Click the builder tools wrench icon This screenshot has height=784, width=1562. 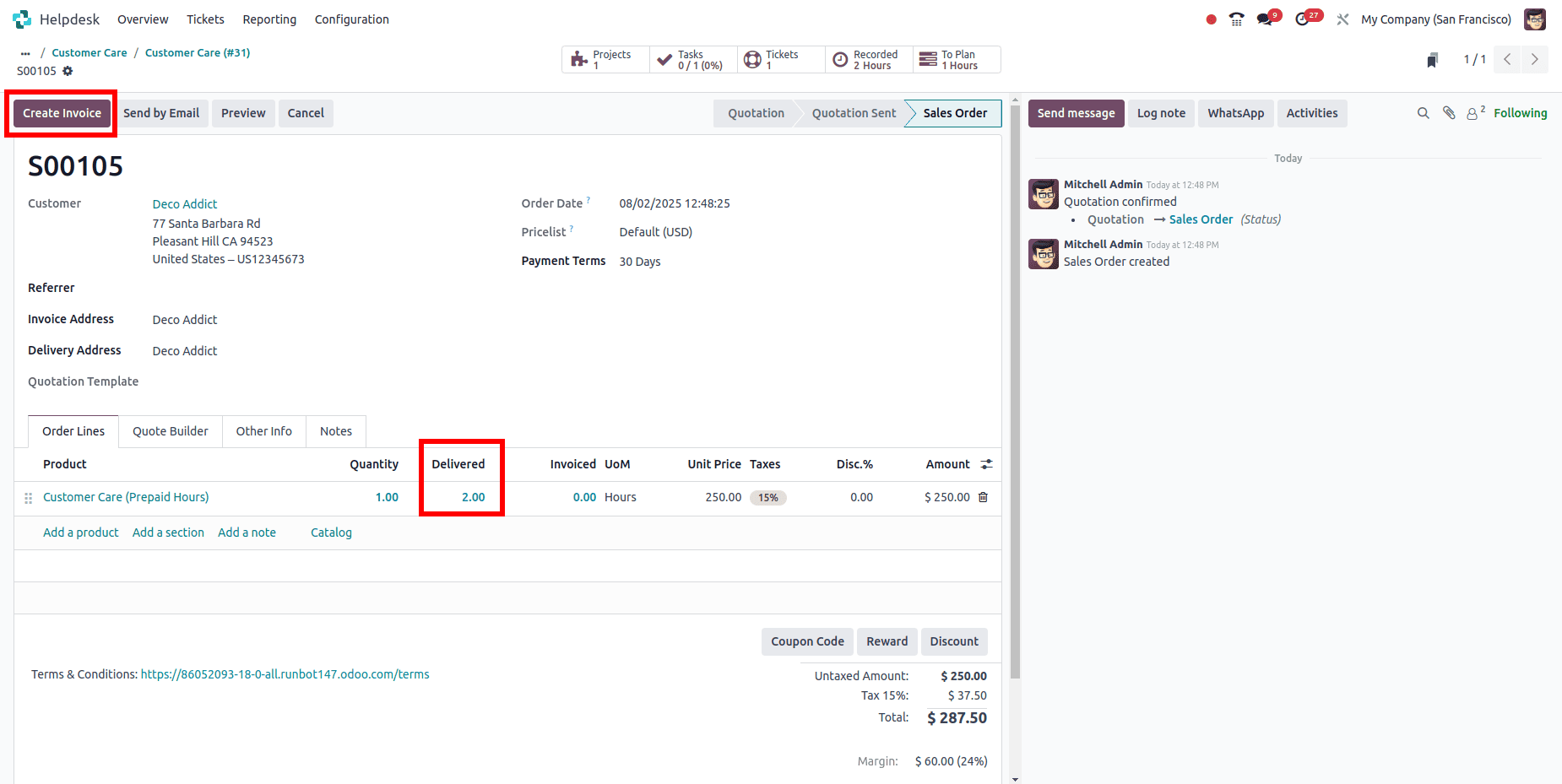[x=1342, y=19]
